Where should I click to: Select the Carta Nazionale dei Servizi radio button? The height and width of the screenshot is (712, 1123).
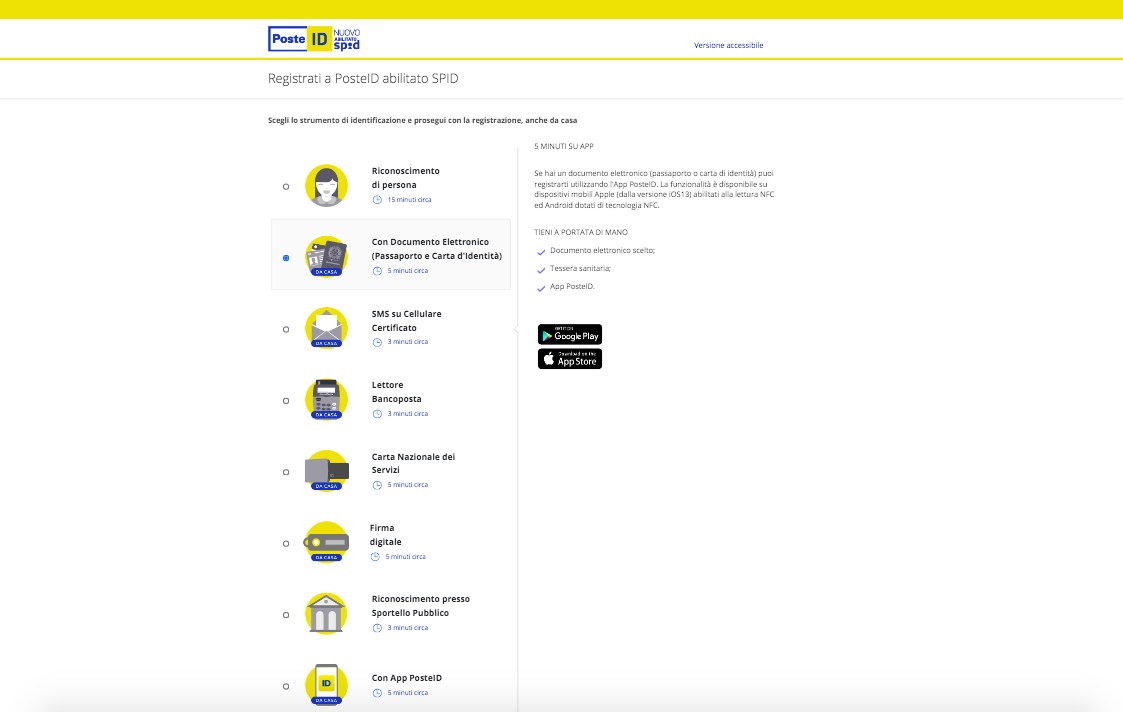(x=286, y=472)
